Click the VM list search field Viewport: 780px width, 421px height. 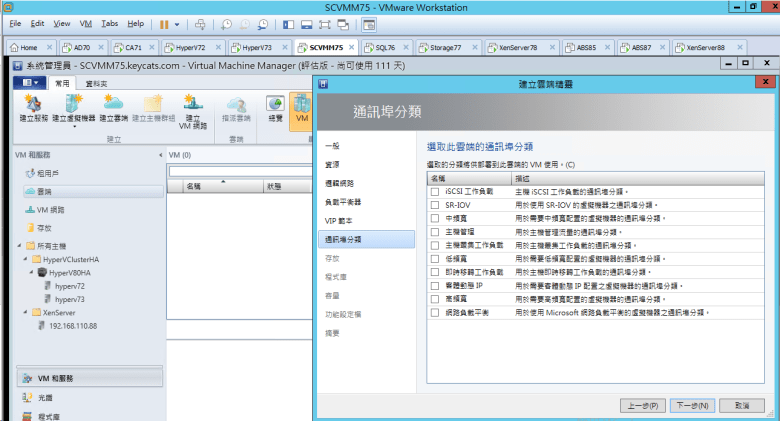[240, 171]
